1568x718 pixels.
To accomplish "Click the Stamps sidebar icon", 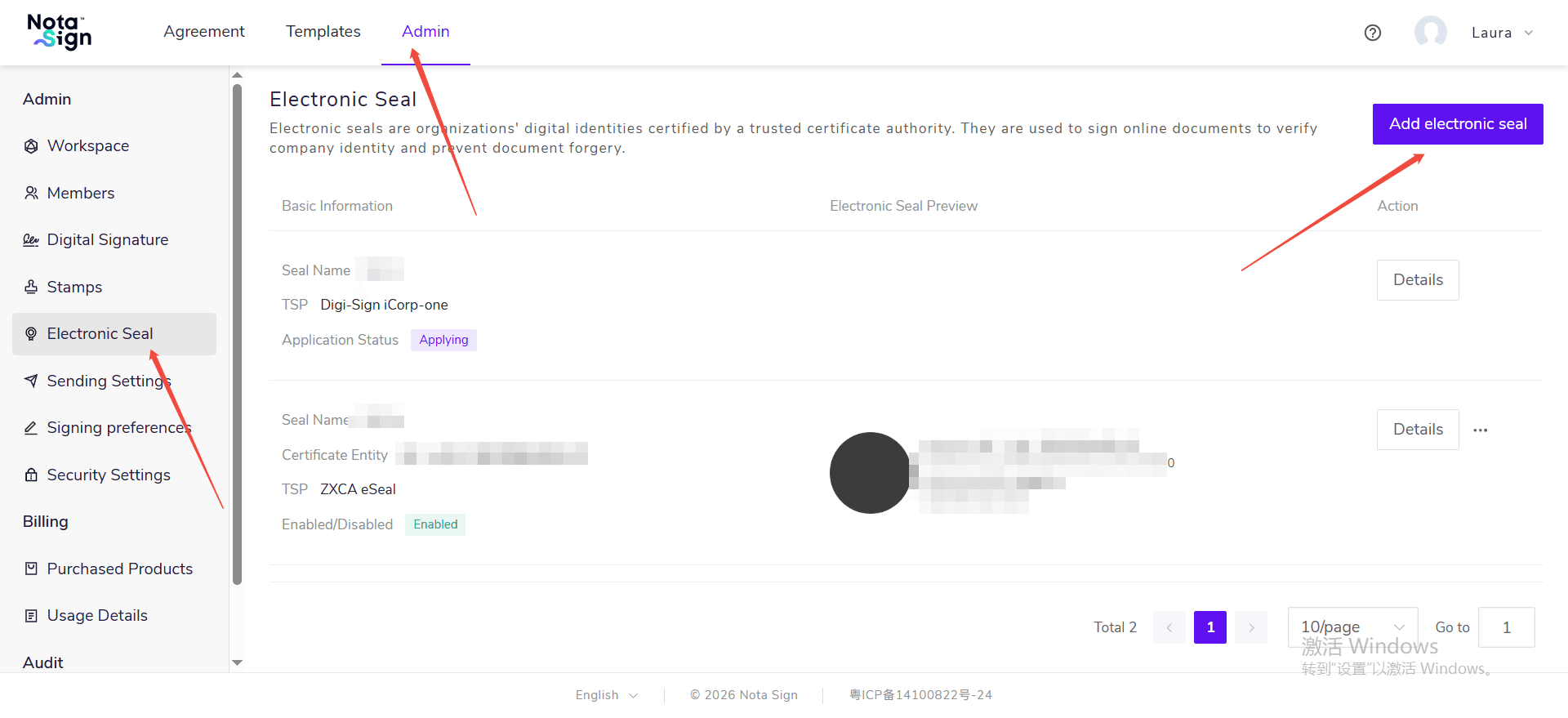I will click(x=31, y=287).
